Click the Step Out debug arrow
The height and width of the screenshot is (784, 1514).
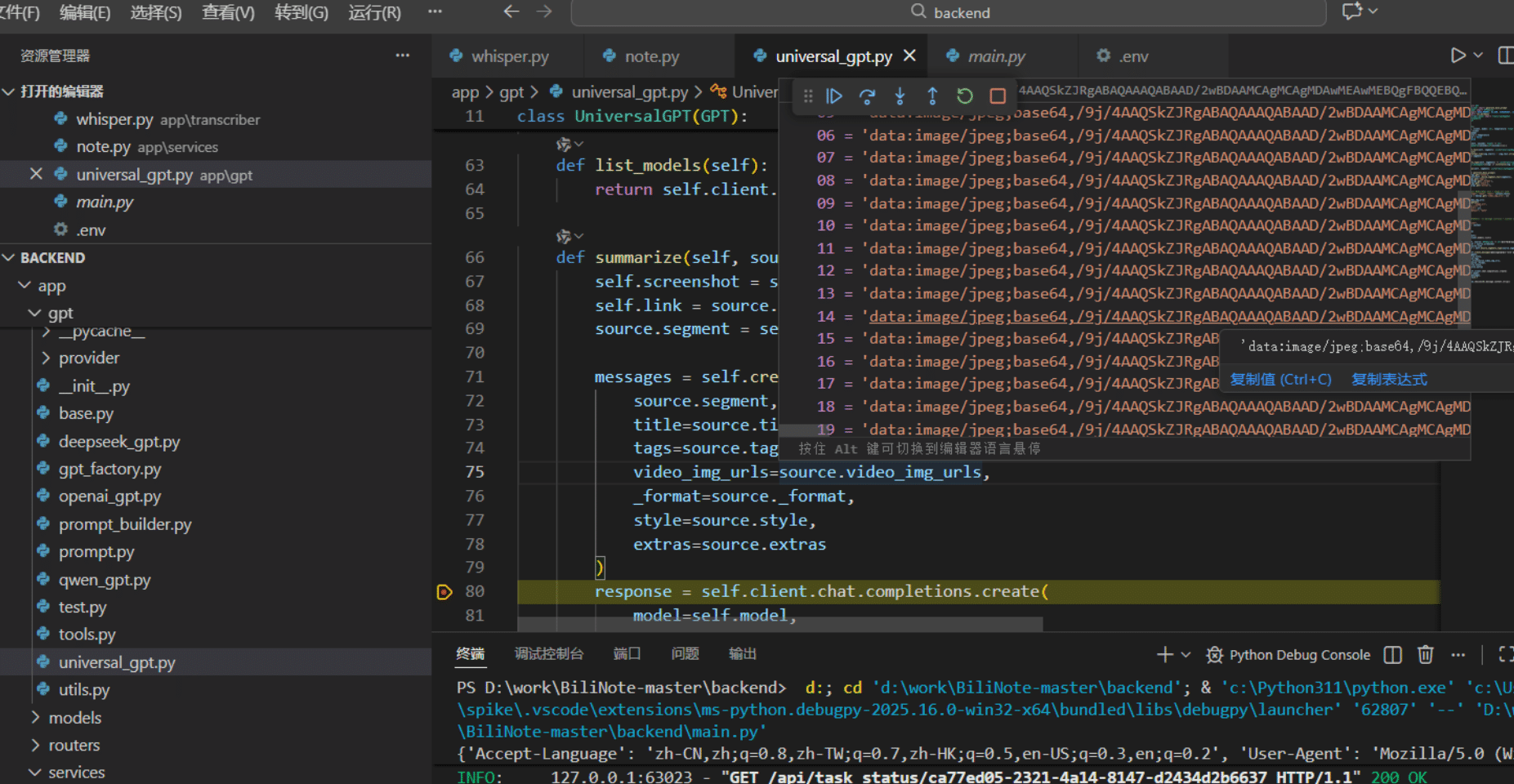(932, 96)
